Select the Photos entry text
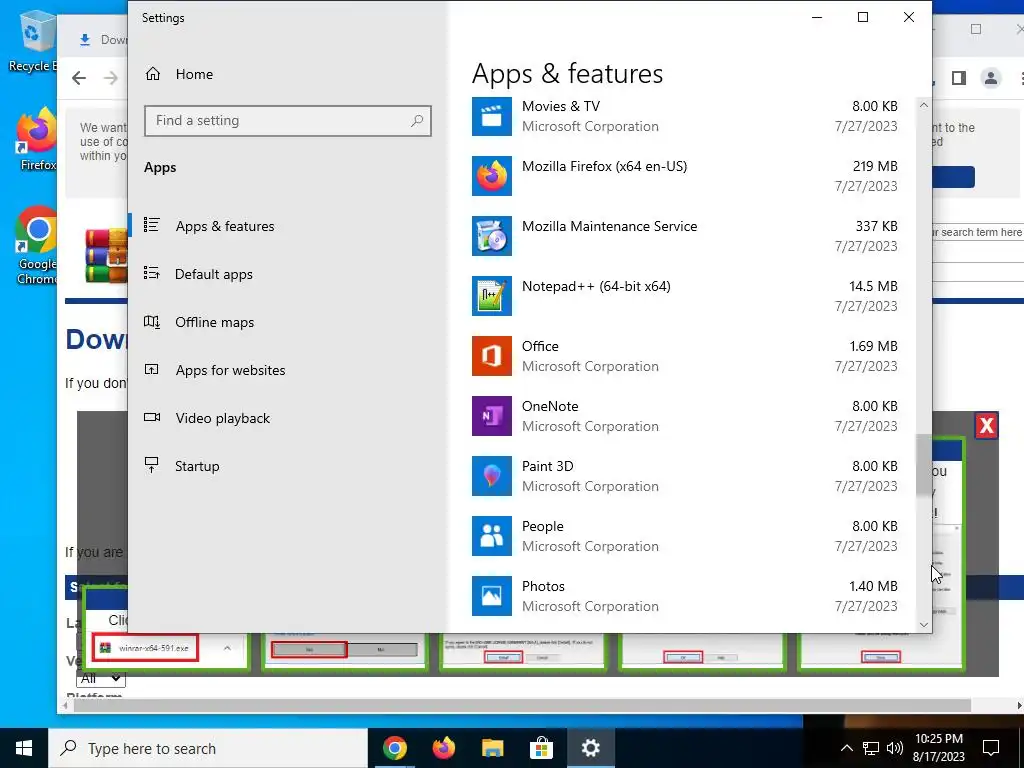Viewport: 1024px width, 768px height. click(543, 586)
